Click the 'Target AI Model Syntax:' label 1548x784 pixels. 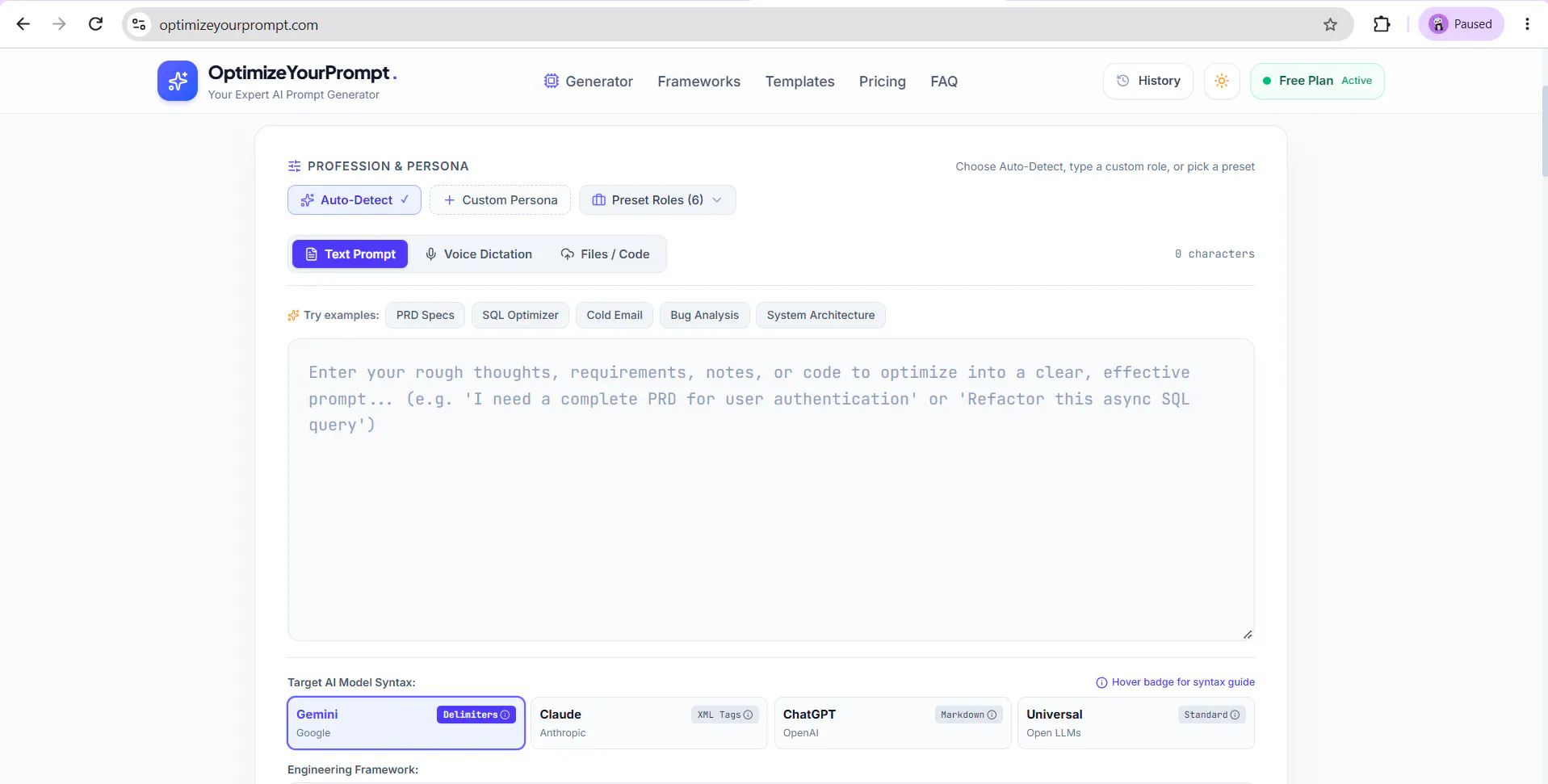pos(351,682)
